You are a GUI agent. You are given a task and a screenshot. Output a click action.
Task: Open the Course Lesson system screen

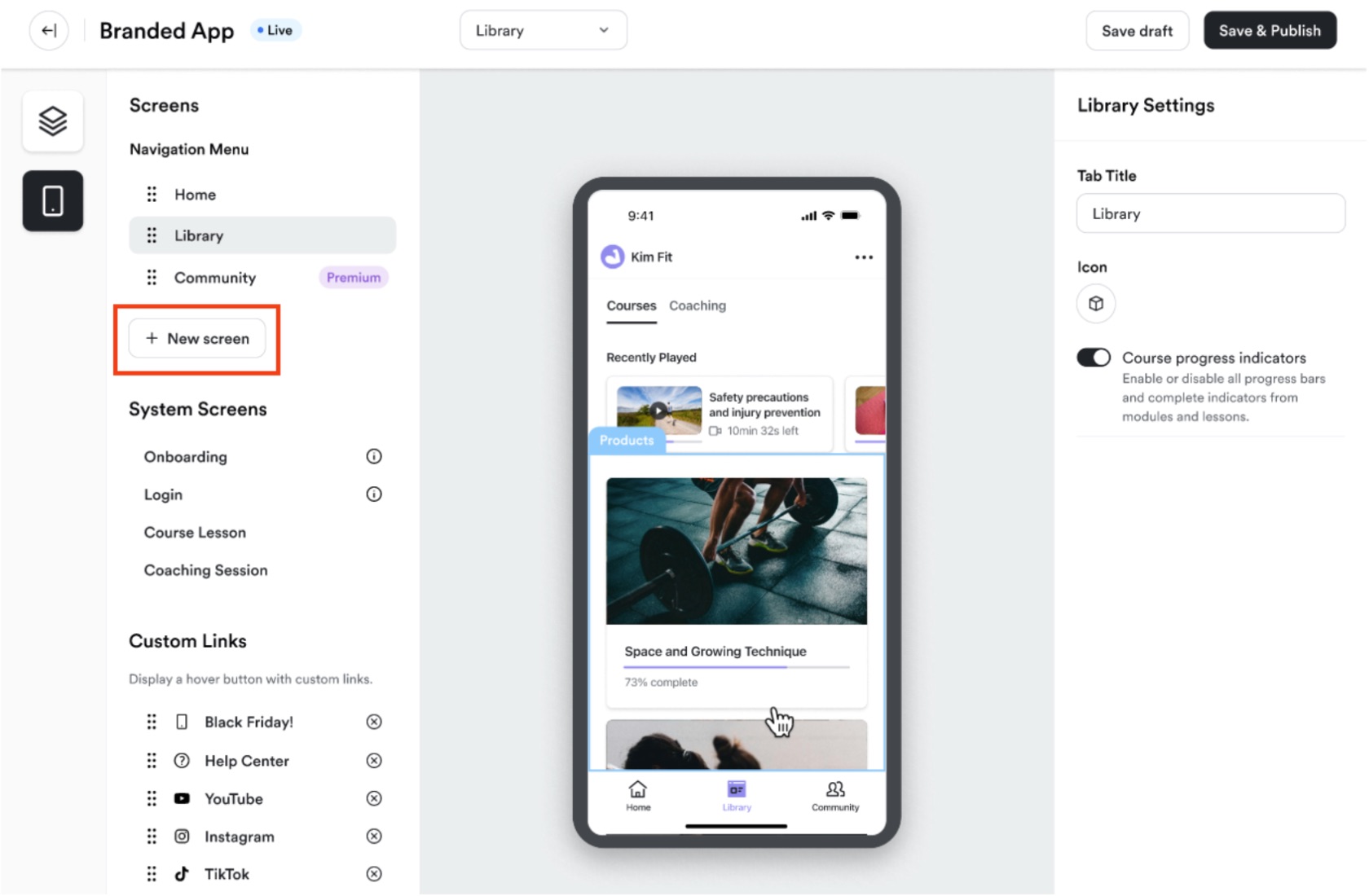point(195,532)
